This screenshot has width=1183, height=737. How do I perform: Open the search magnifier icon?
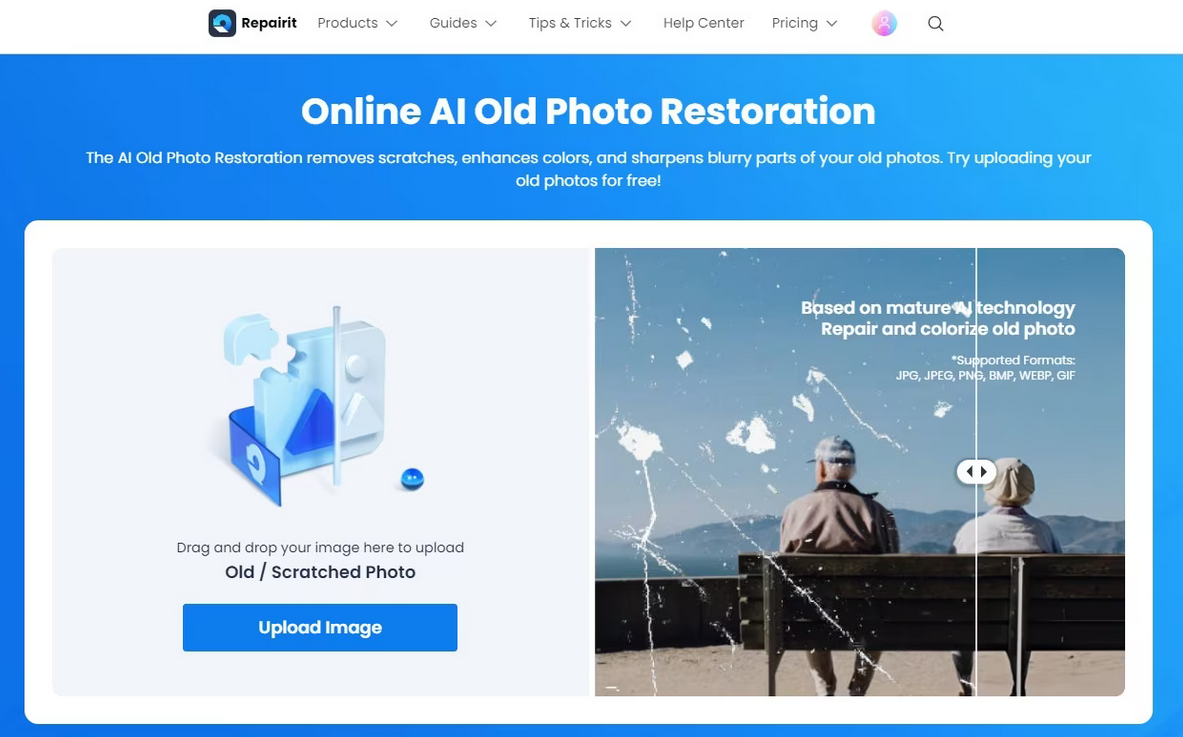(x=936, y=23)
